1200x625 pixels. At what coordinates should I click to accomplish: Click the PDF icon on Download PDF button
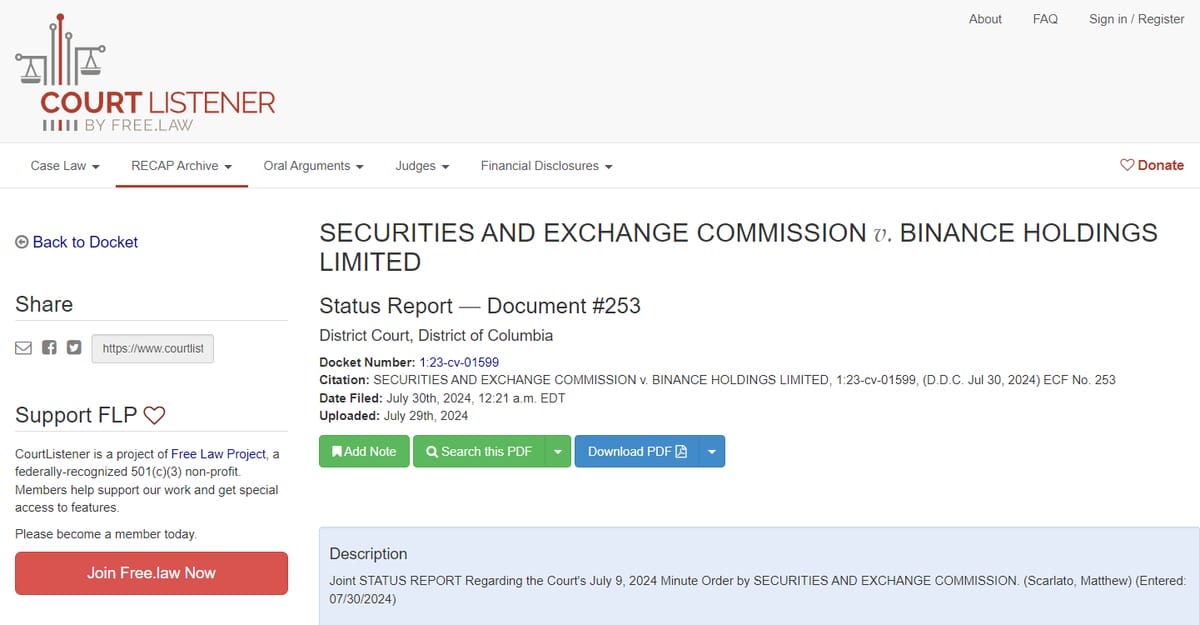pos(682,451)
